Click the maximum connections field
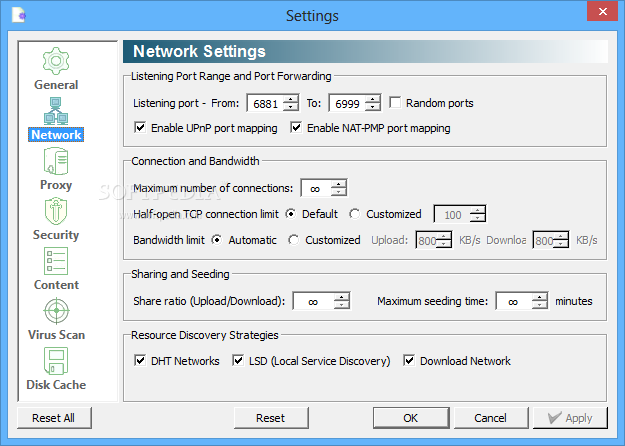This screenshot has height=446, width=625. coord(316,188)
